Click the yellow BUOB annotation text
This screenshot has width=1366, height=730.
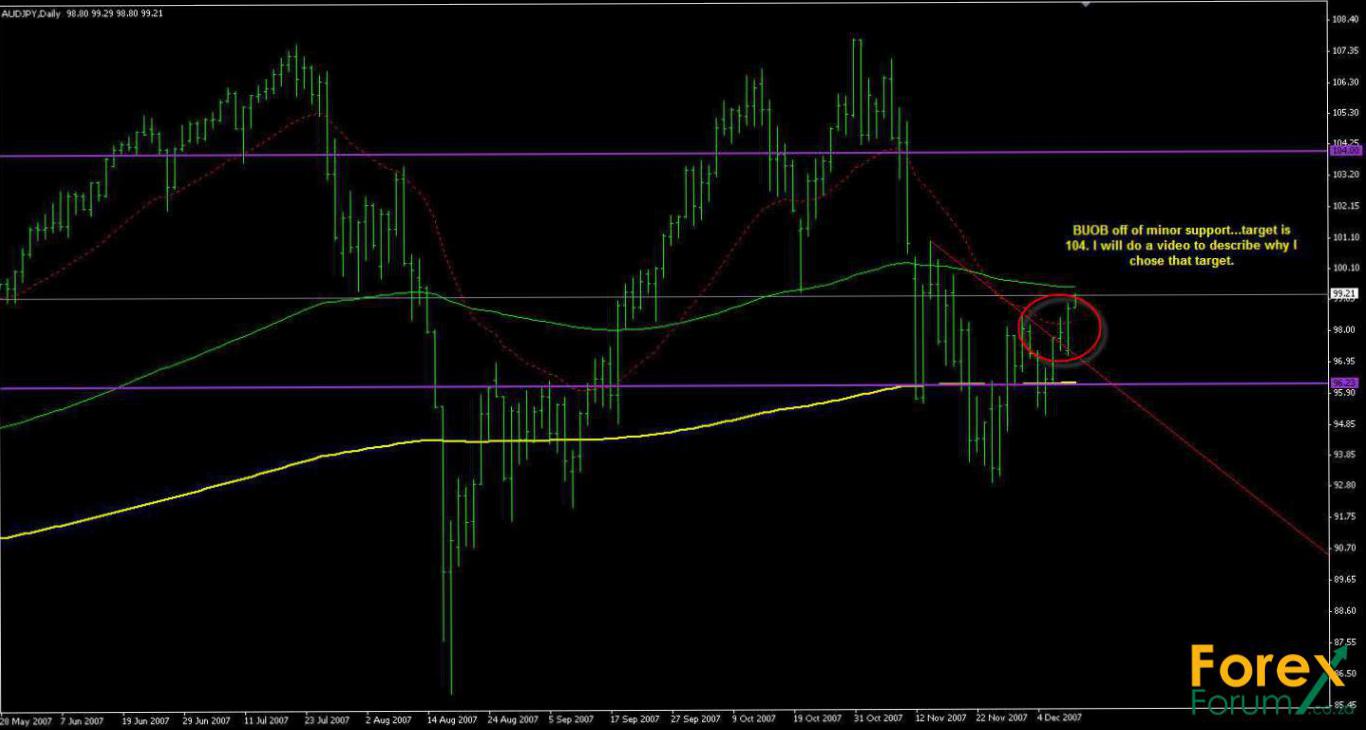click(x=1182, y=245)
